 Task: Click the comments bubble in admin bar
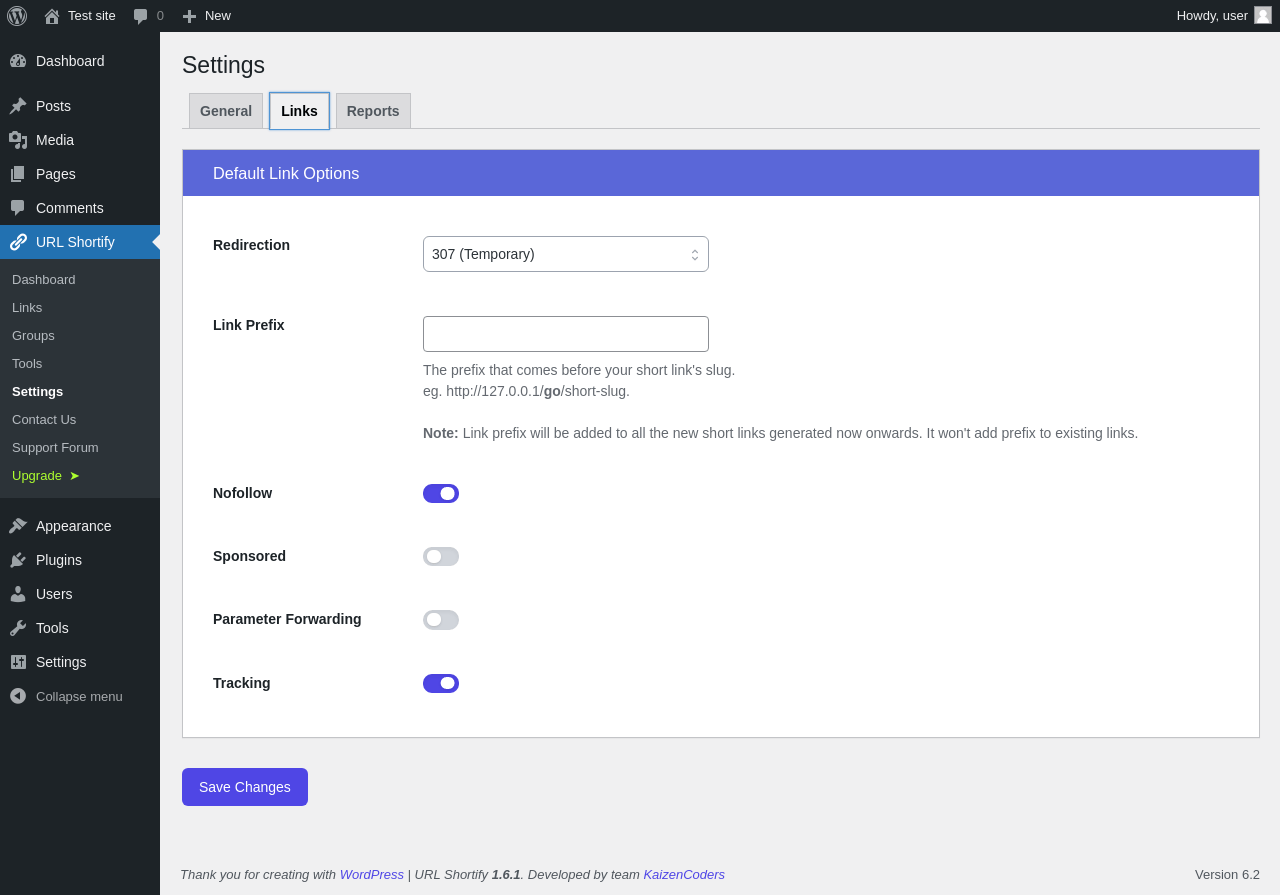[x=141, y=16]
